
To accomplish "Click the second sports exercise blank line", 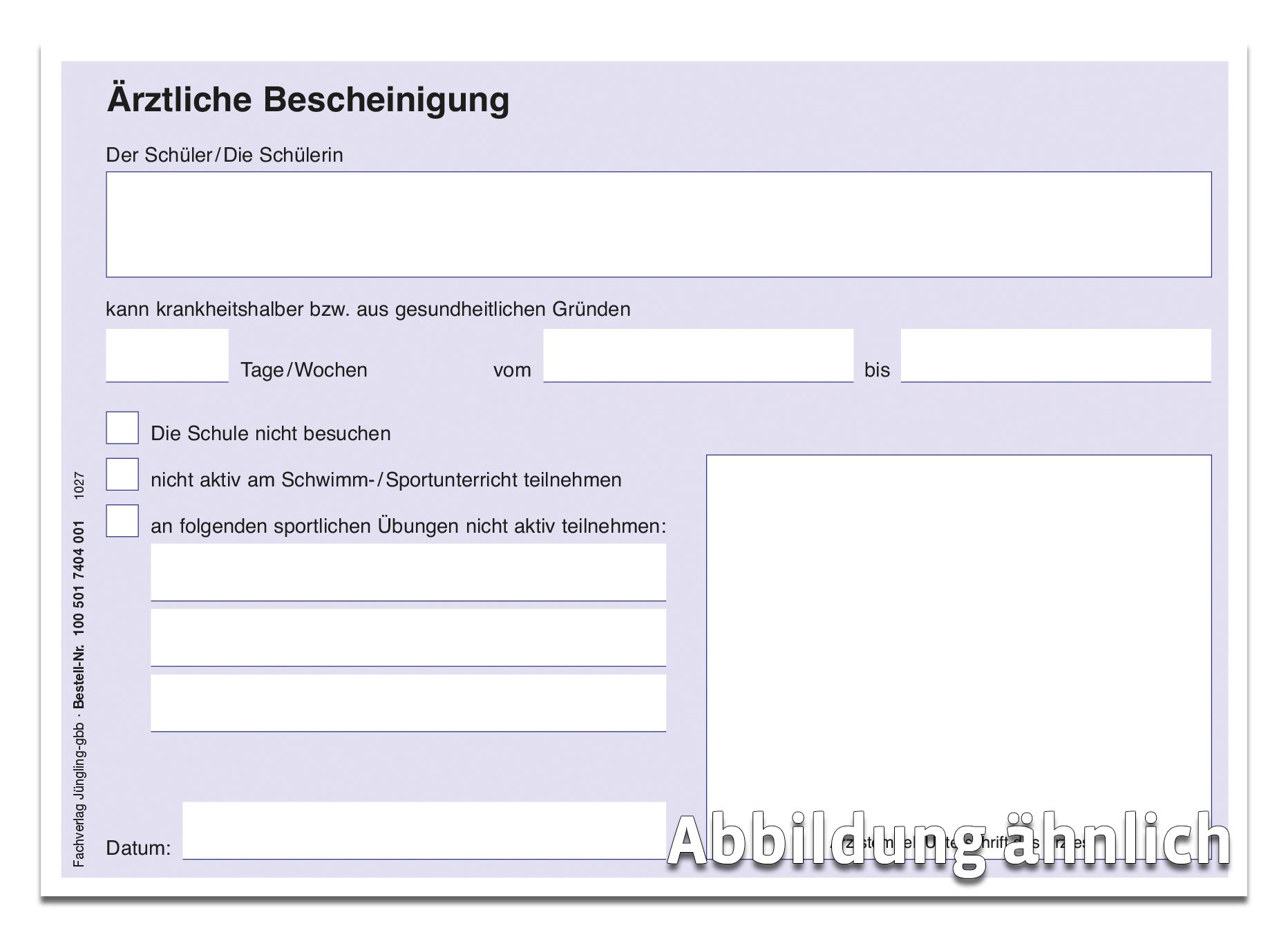I will point(408,639).
